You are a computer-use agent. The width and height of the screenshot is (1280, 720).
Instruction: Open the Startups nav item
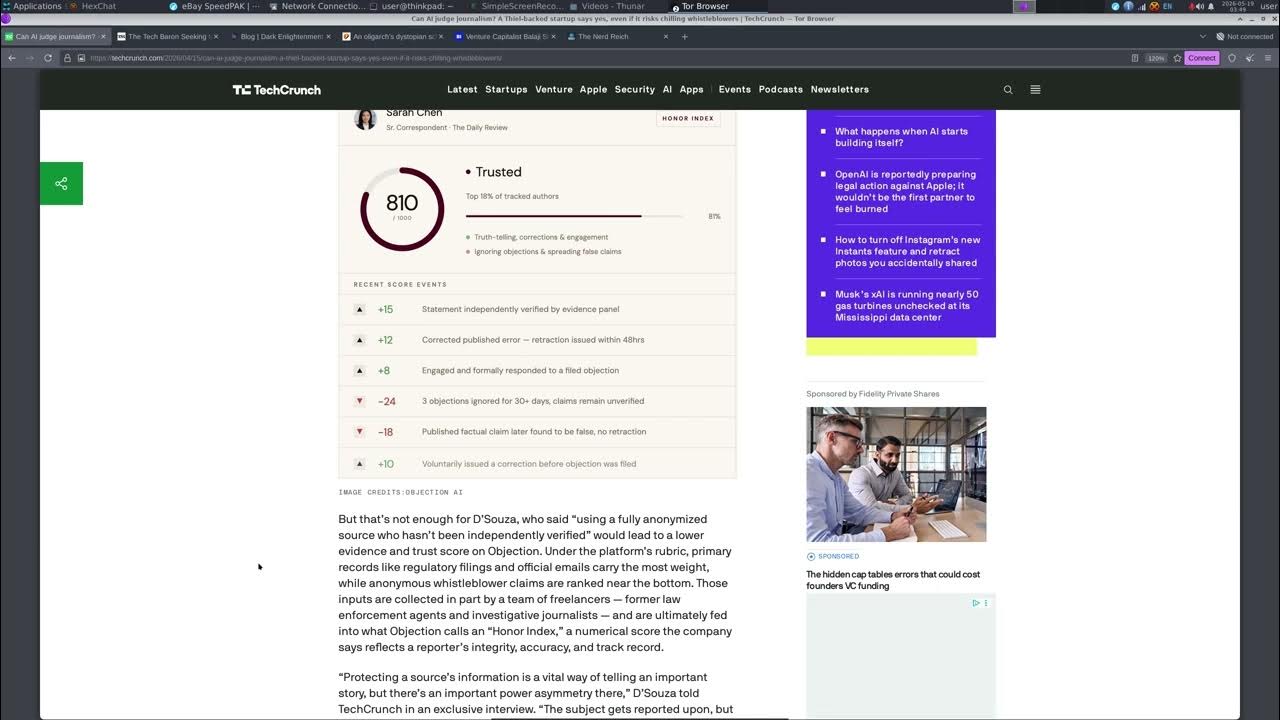(x=506, y=90)
